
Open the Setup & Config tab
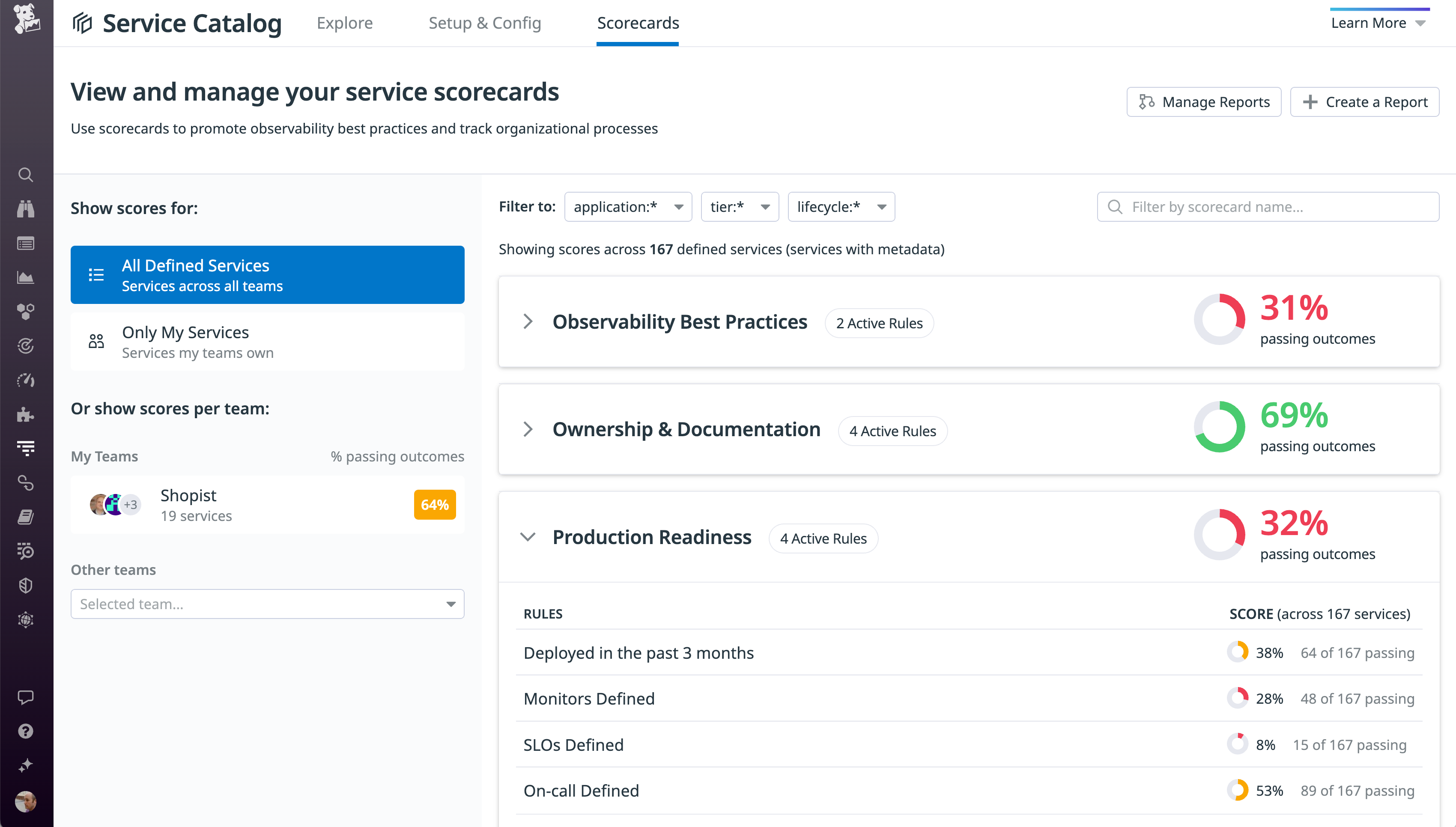click(x=485, y=23)
